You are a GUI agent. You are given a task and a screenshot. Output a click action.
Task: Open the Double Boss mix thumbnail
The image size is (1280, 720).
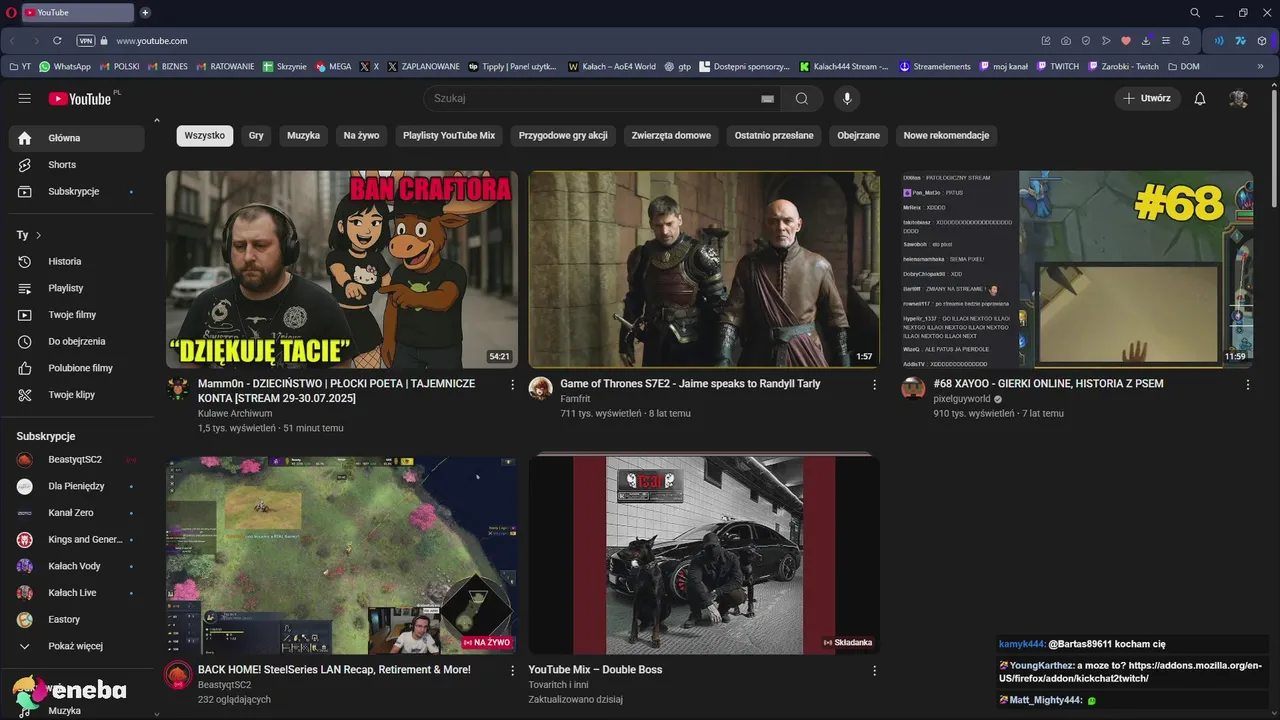point(704,555)
